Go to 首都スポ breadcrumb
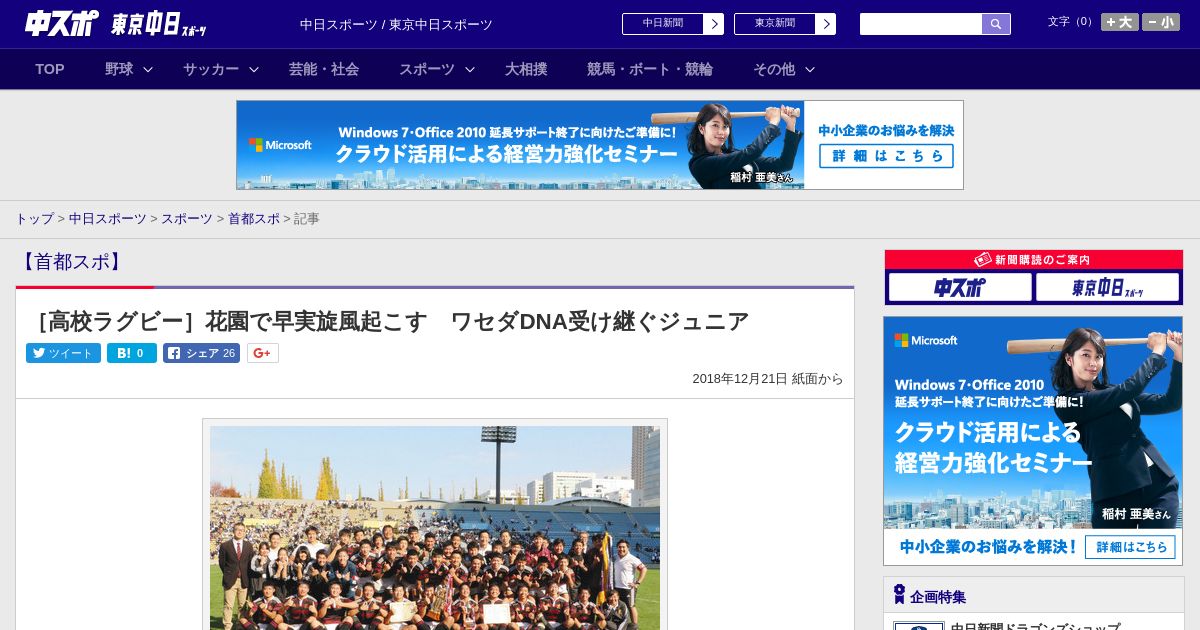This screenshot has width=1200, height=630. tap(254, 218)
